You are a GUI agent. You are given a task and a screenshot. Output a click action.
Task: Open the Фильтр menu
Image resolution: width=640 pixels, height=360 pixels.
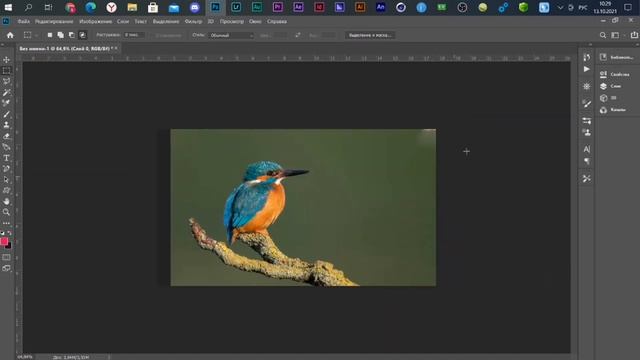(193, 22)
